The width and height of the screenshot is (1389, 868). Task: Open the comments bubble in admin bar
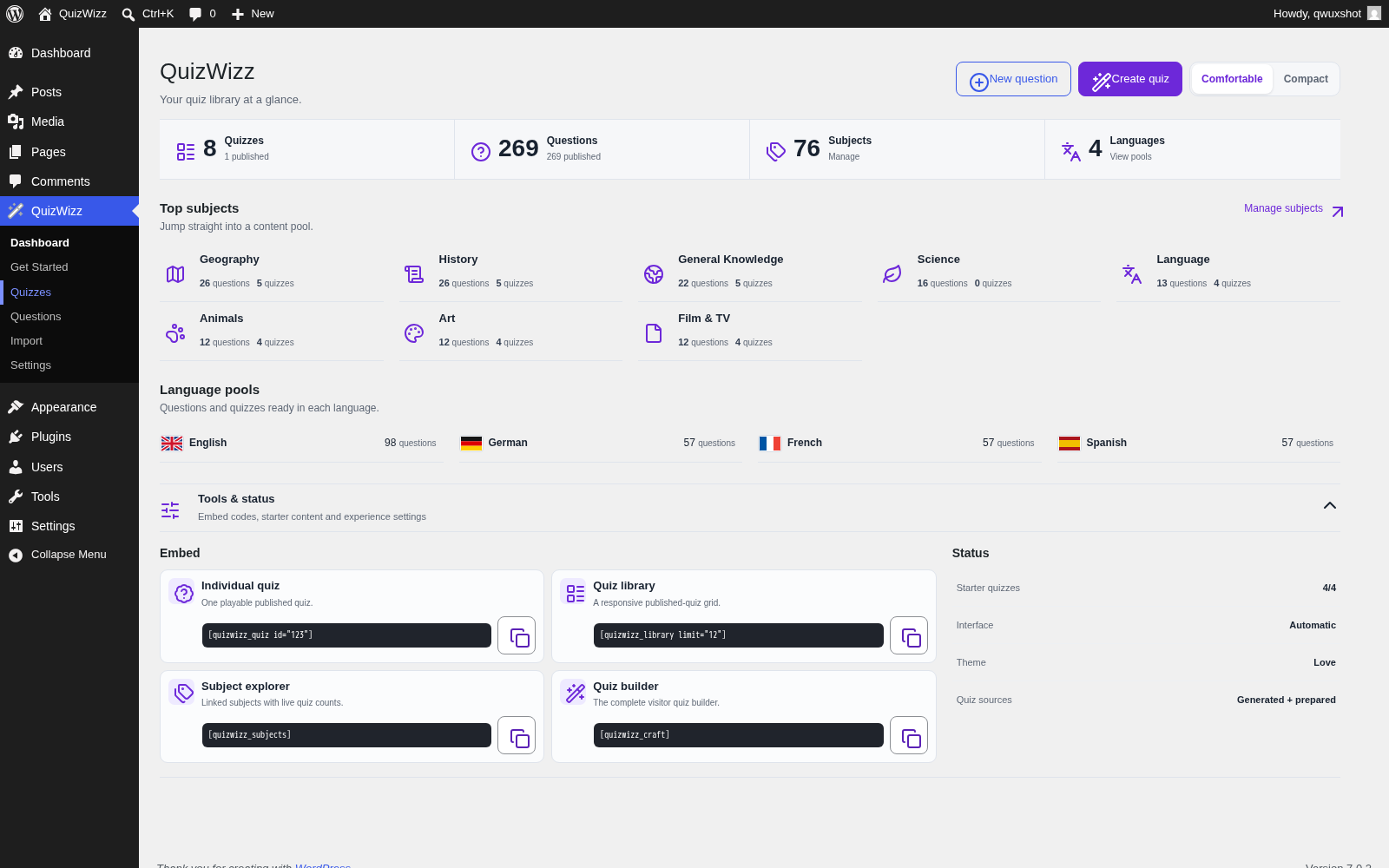(x=195, y=14)
